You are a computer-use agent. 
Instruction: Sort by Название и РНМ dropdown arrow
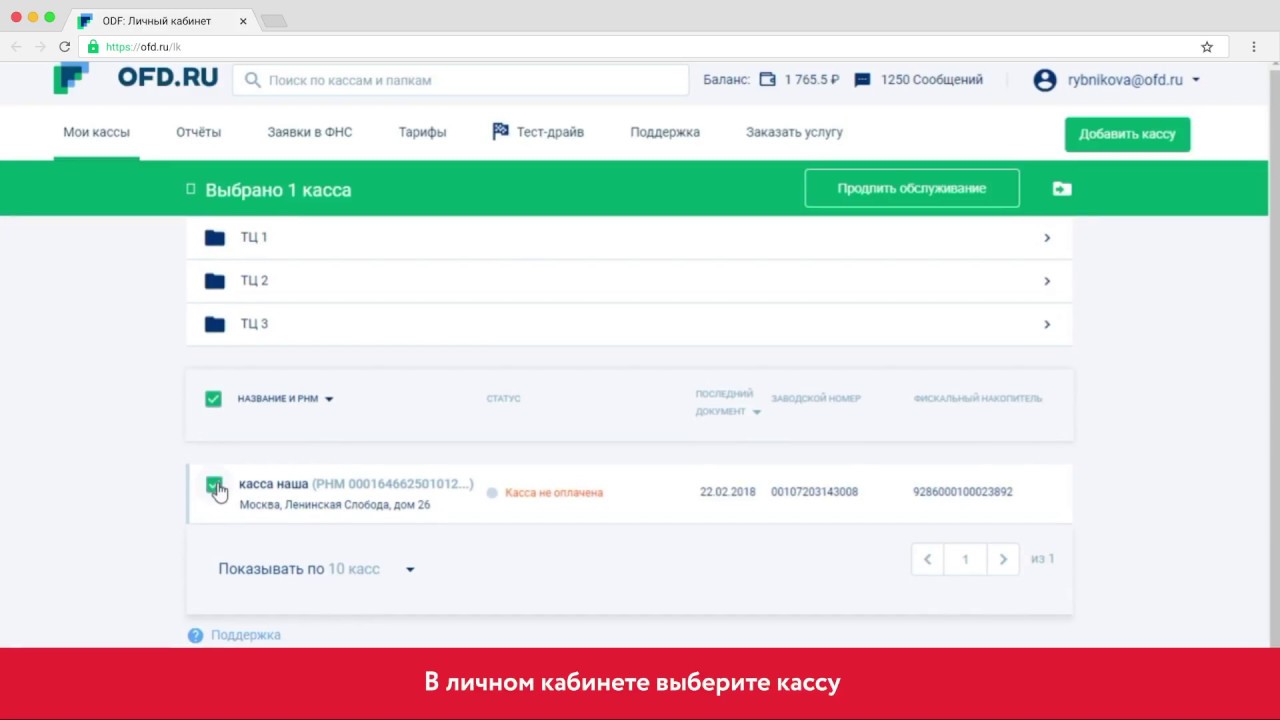click(329, 399)
